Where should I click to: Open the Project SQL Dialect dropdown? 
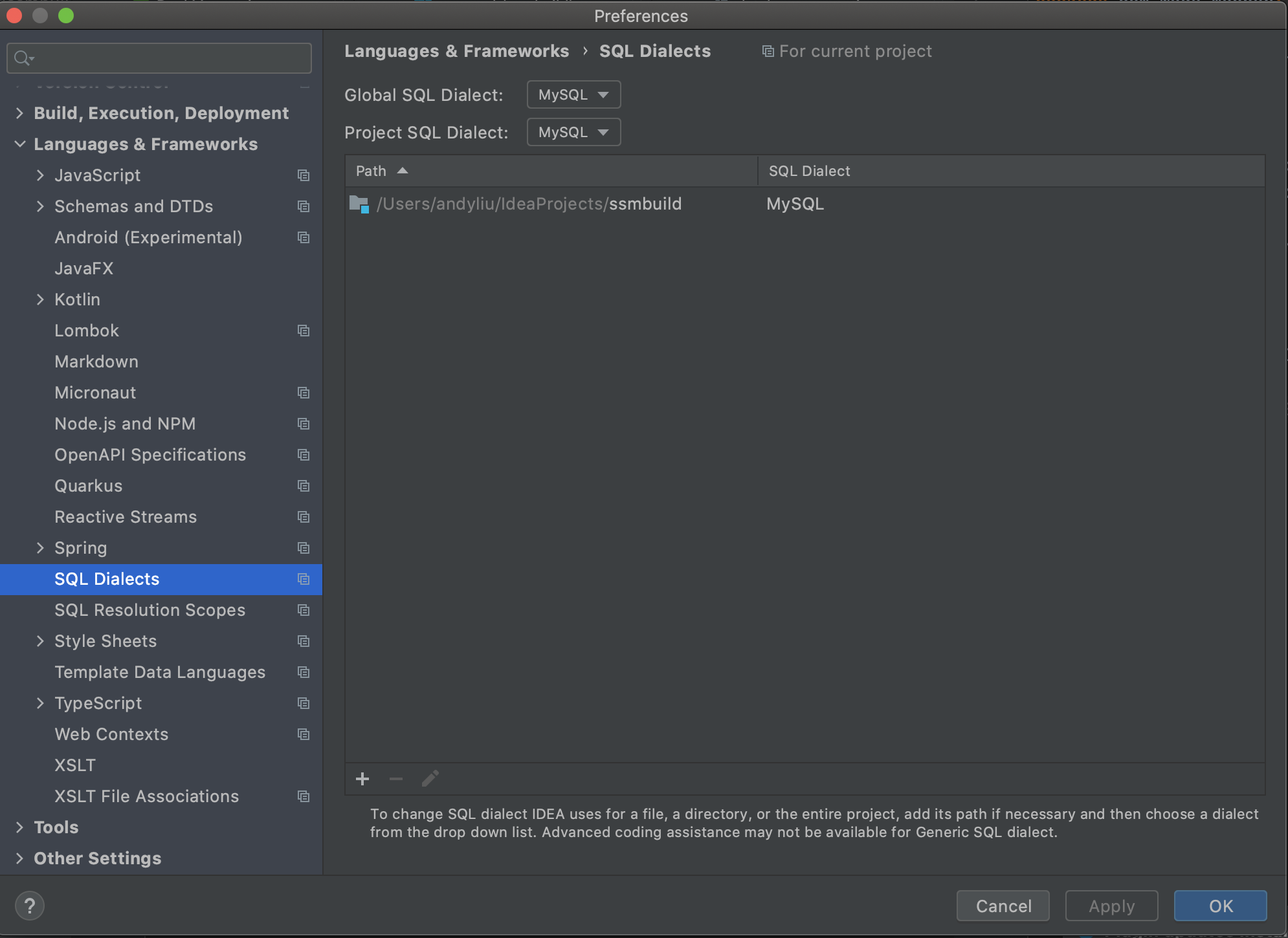(573, 133)
